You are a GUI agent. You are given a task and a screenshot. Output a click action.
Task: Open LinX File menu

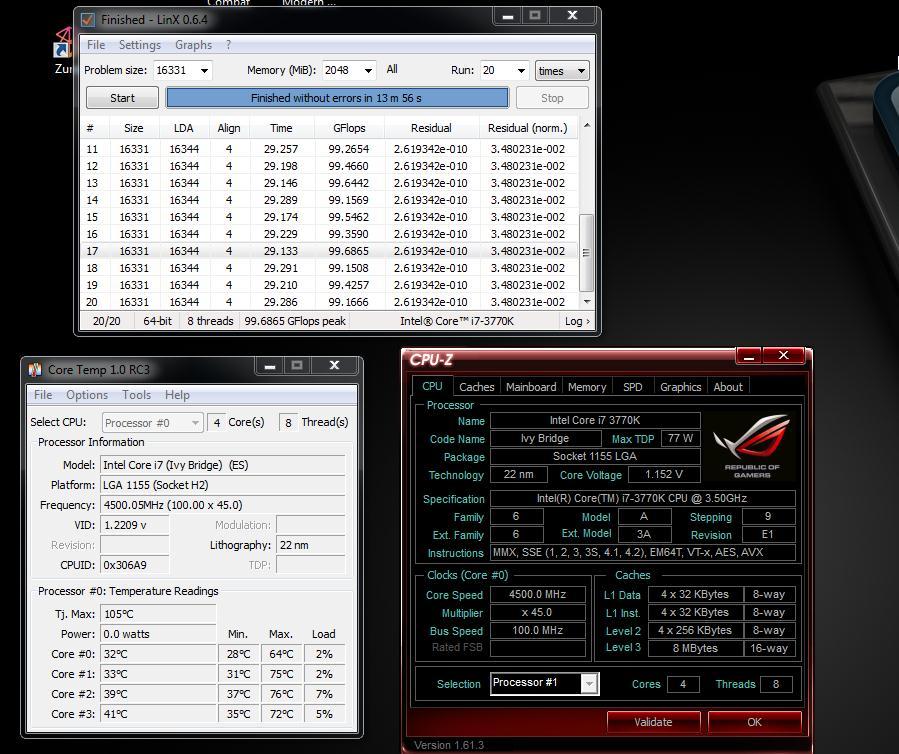coord(96,45)
